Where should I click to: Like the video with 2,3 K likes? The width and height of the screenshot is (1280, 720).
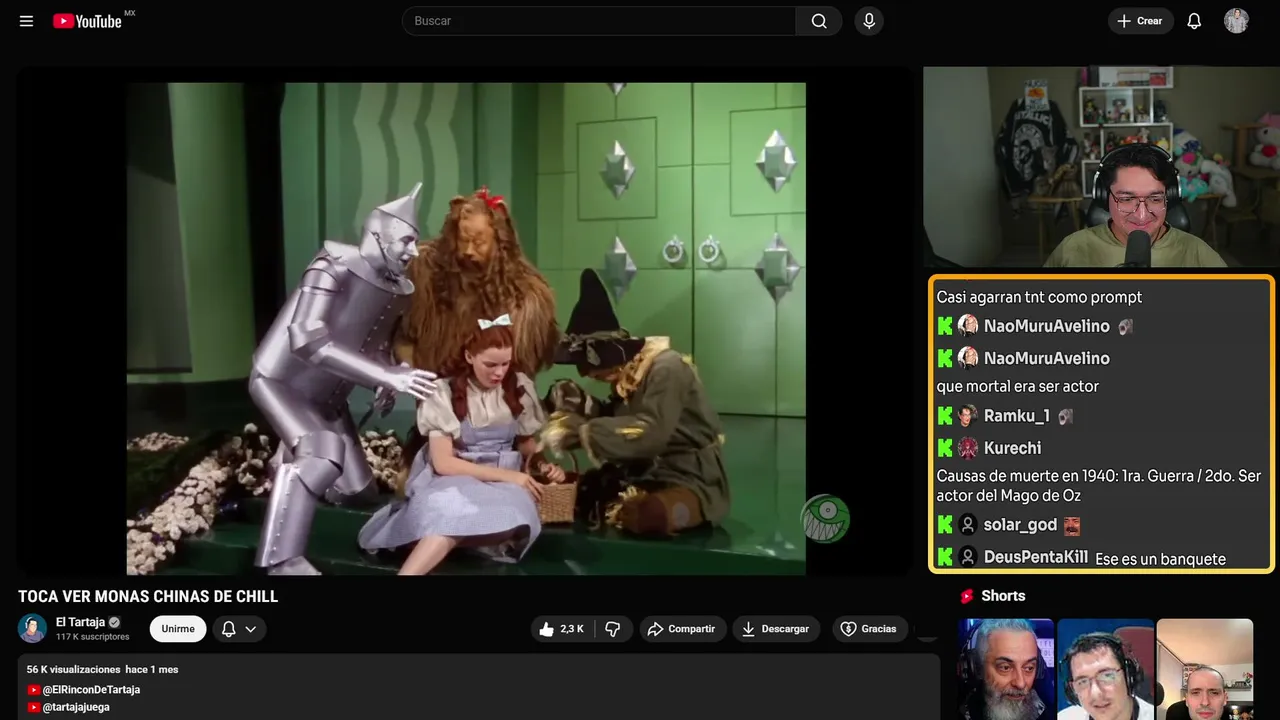(x=562, y=629)
